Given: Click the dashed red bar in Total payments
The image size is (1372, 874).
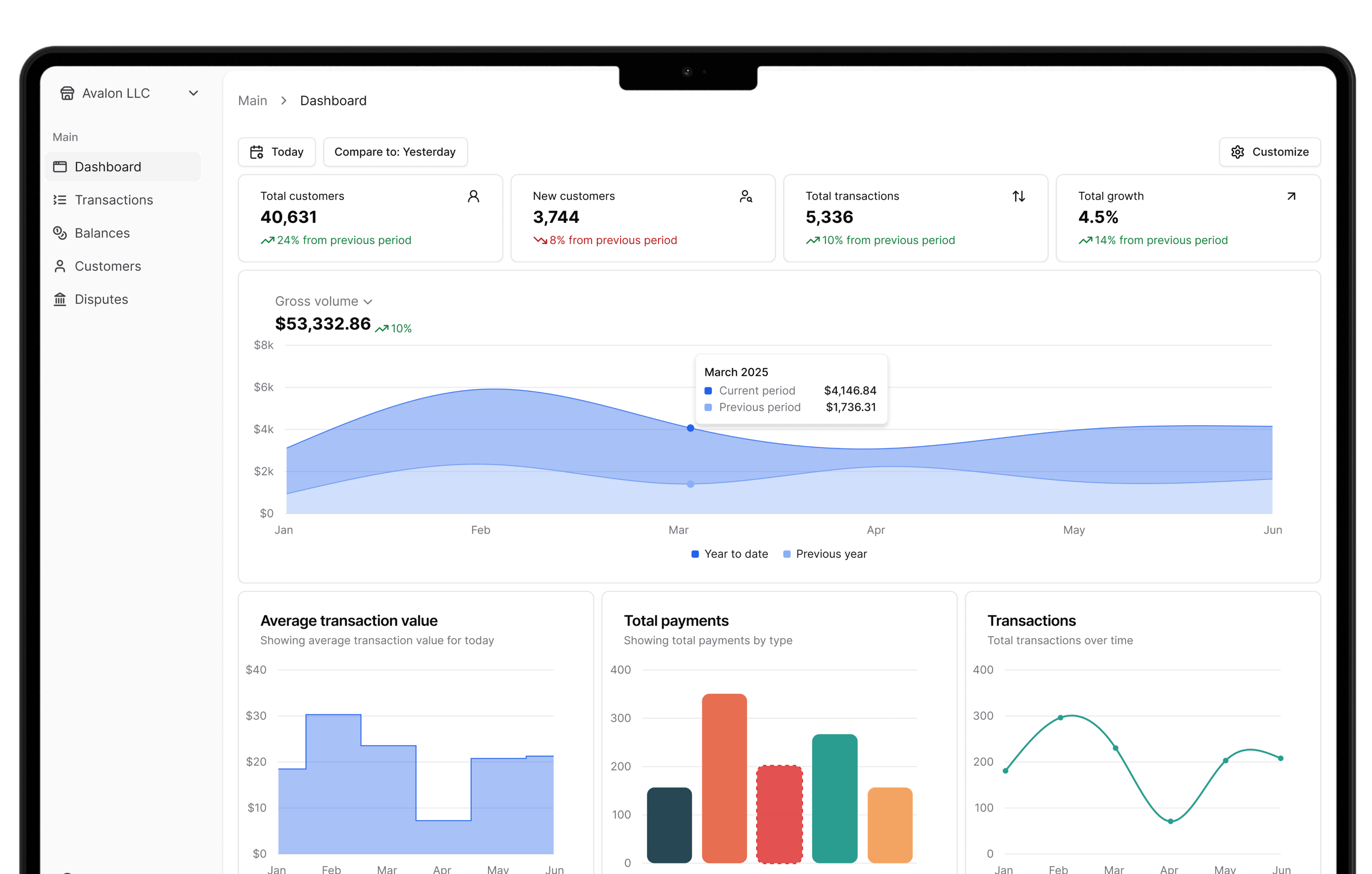Looking at the screenshot, I should pyautogui.click(x=779, y=814).
